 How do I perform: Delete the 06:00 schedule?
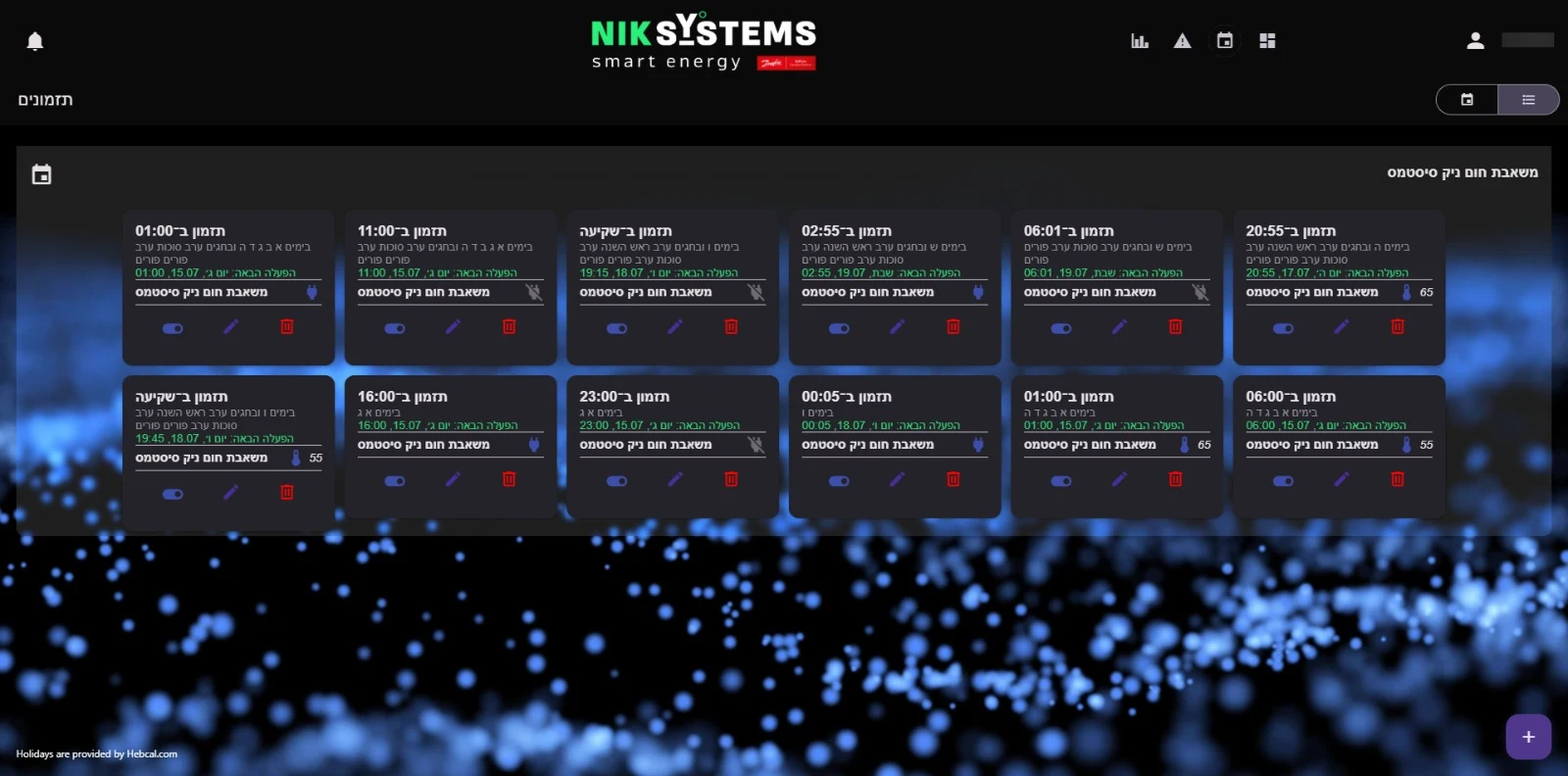pos(1397,479)
